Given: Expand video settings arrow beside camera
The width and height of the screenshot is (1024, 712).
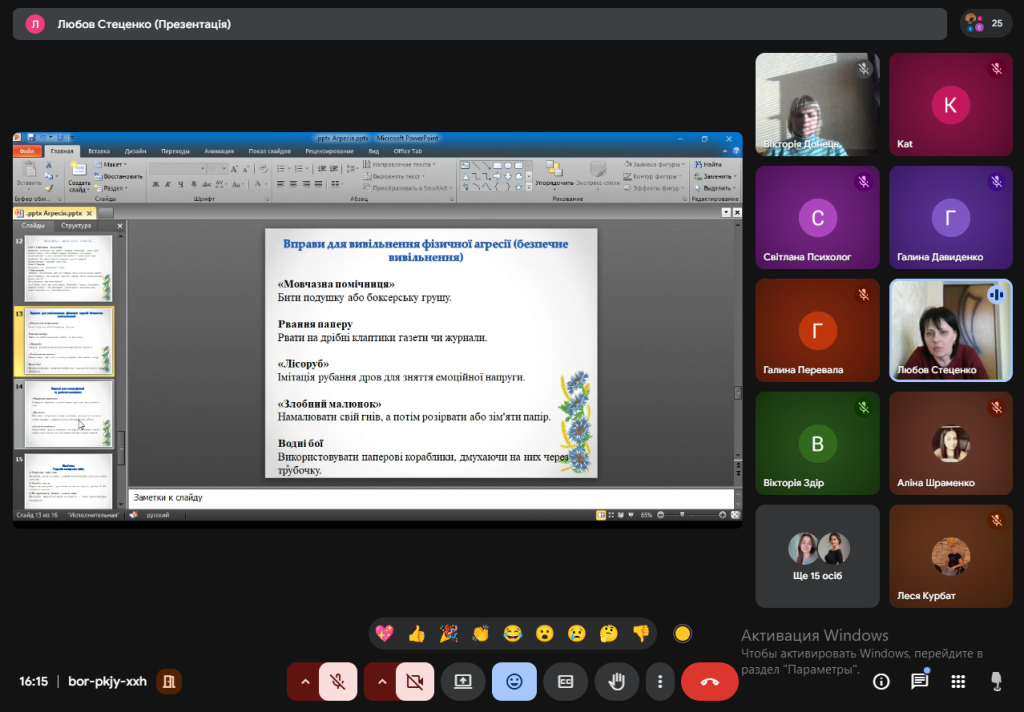Looking at the screenshot, I should 380,681.
